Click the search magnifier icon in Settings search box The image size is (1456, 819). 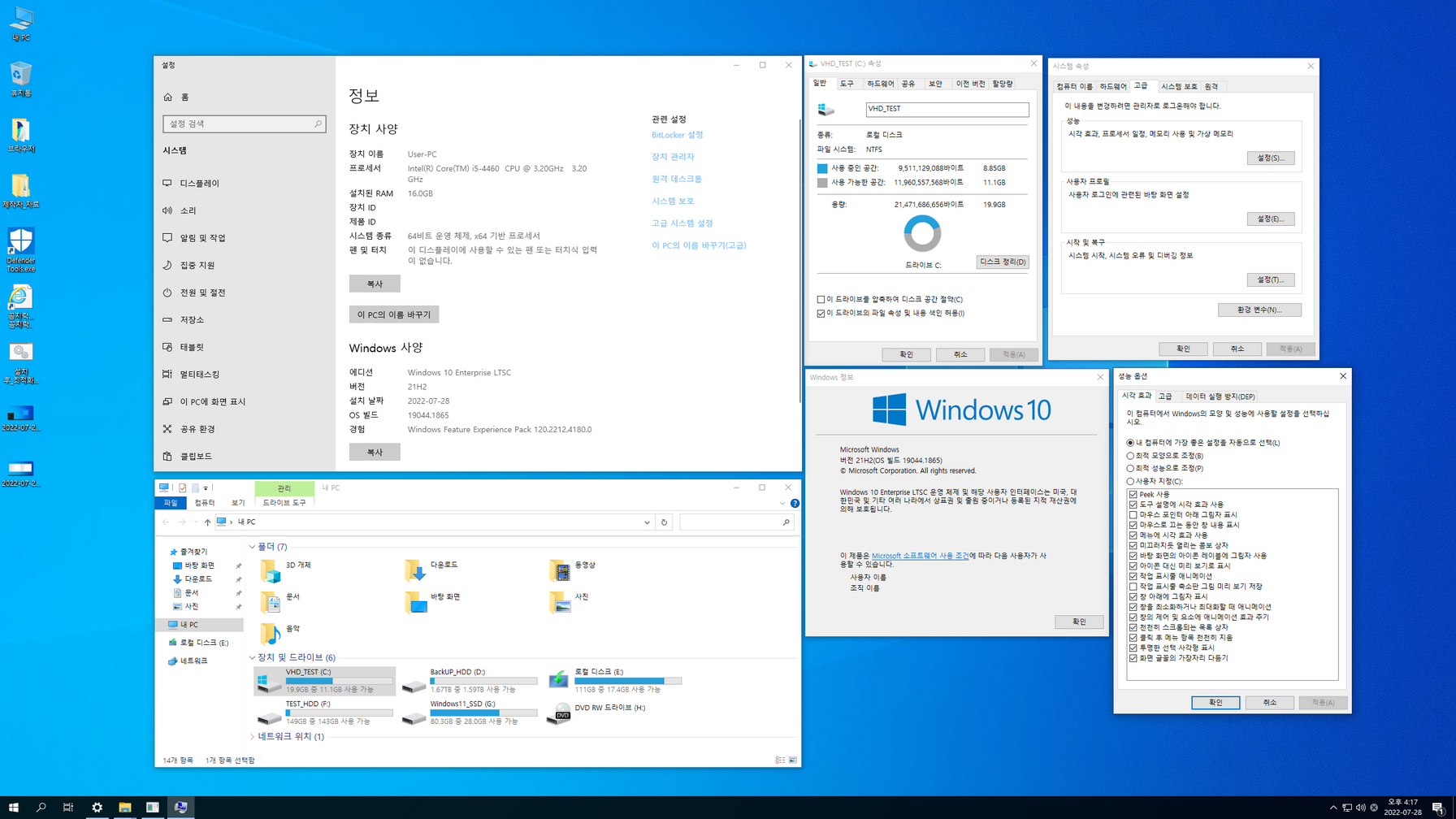tap(318, 123)
